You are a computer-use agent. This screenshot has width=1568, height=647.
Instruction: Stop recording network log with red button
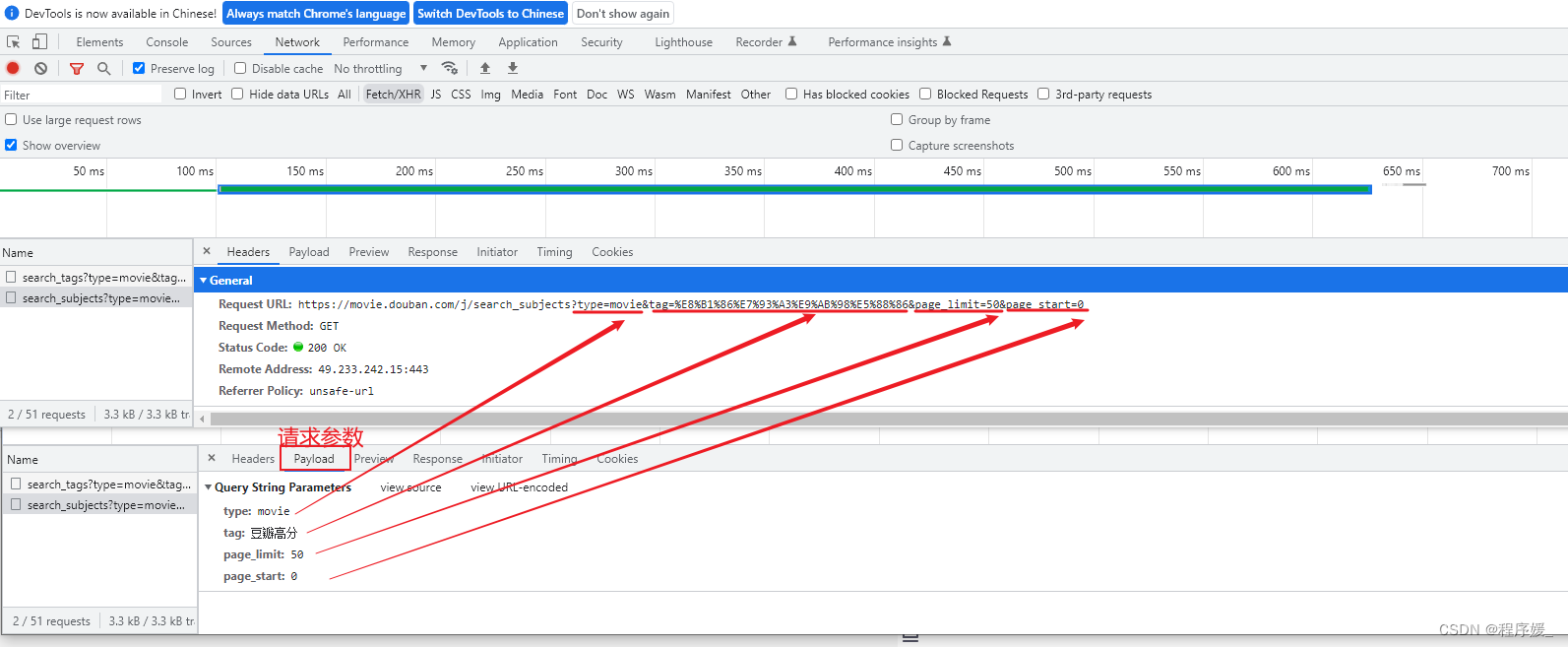click(x=13, y=68)
